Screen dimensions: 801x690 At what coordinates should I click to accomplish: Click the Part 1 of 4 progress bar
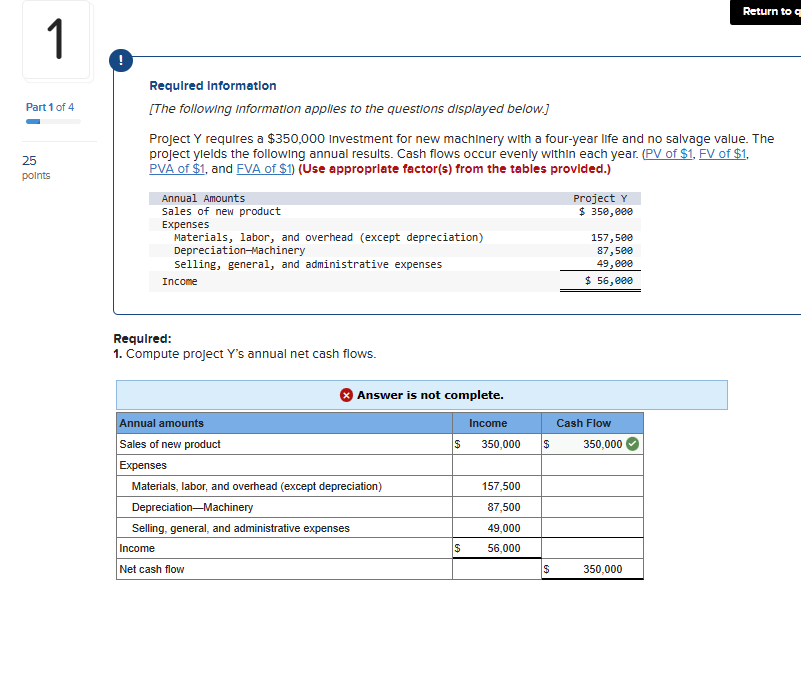point(53,122)
